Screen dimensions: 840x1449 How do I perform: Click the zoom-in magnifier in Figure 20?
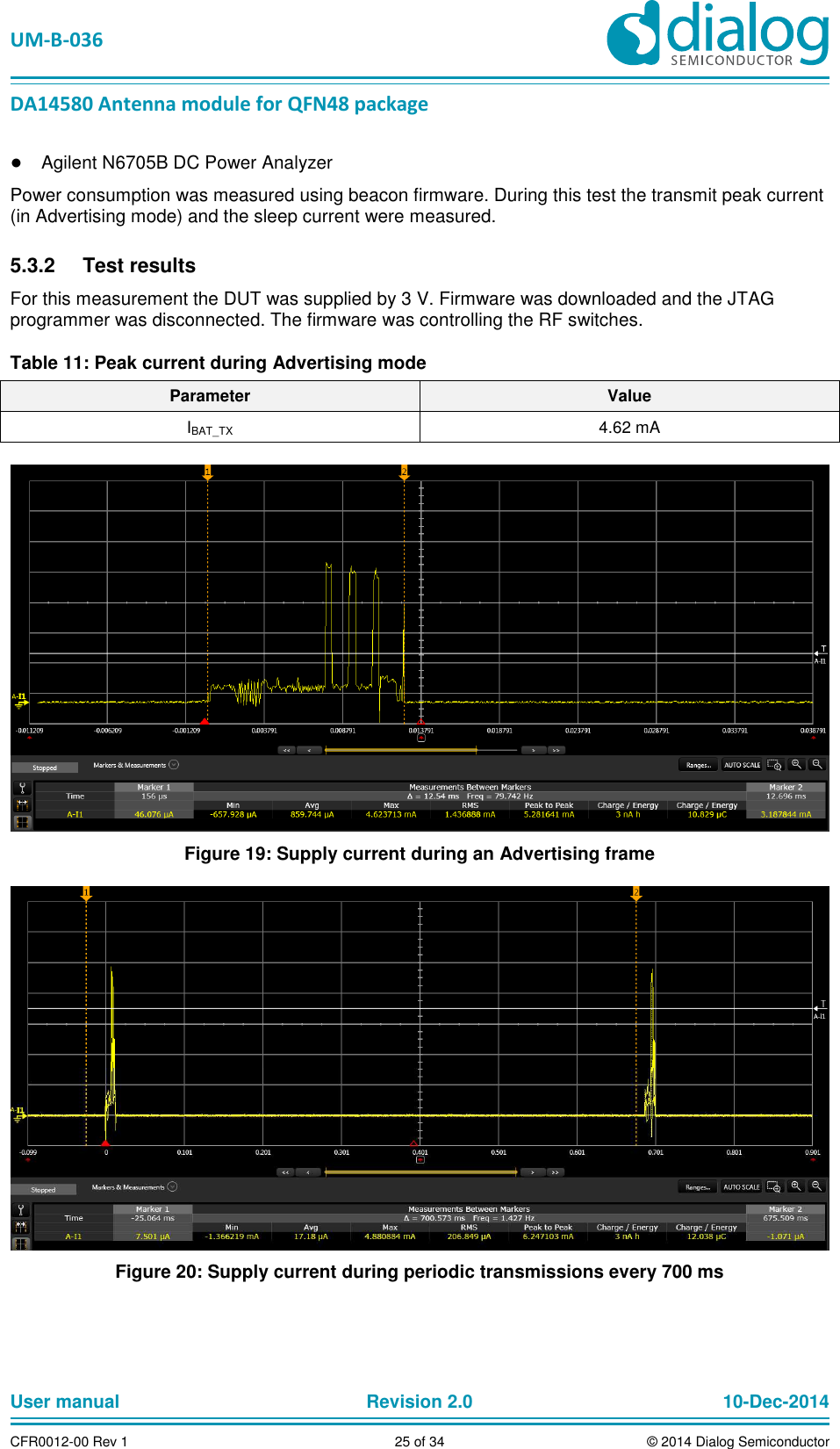pyautogui.click(x=796, y=1186)
